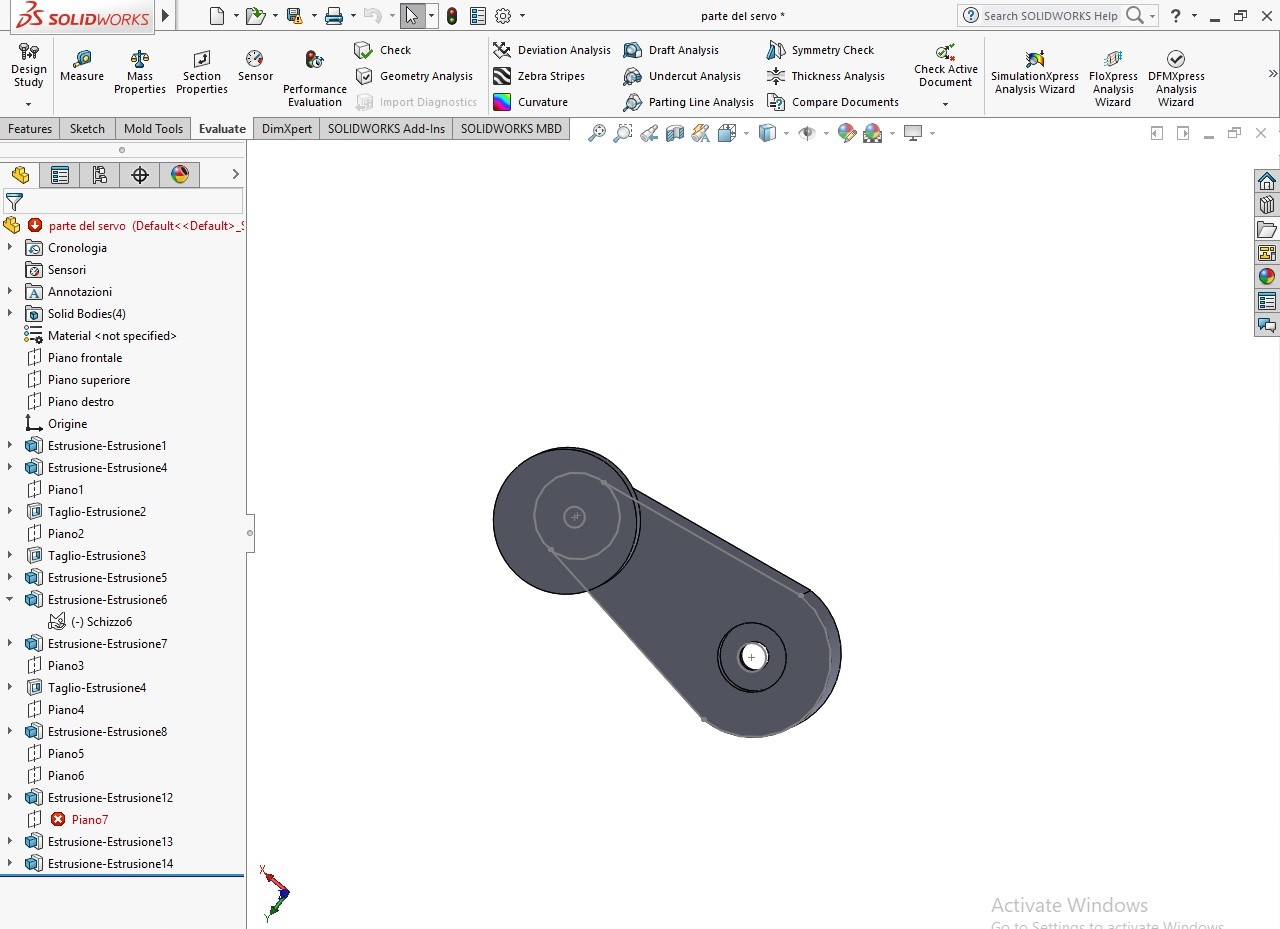Click the Print icon
Viewport: 1280px width, 929px height.
pyautogui.click(x=334, y=16)
